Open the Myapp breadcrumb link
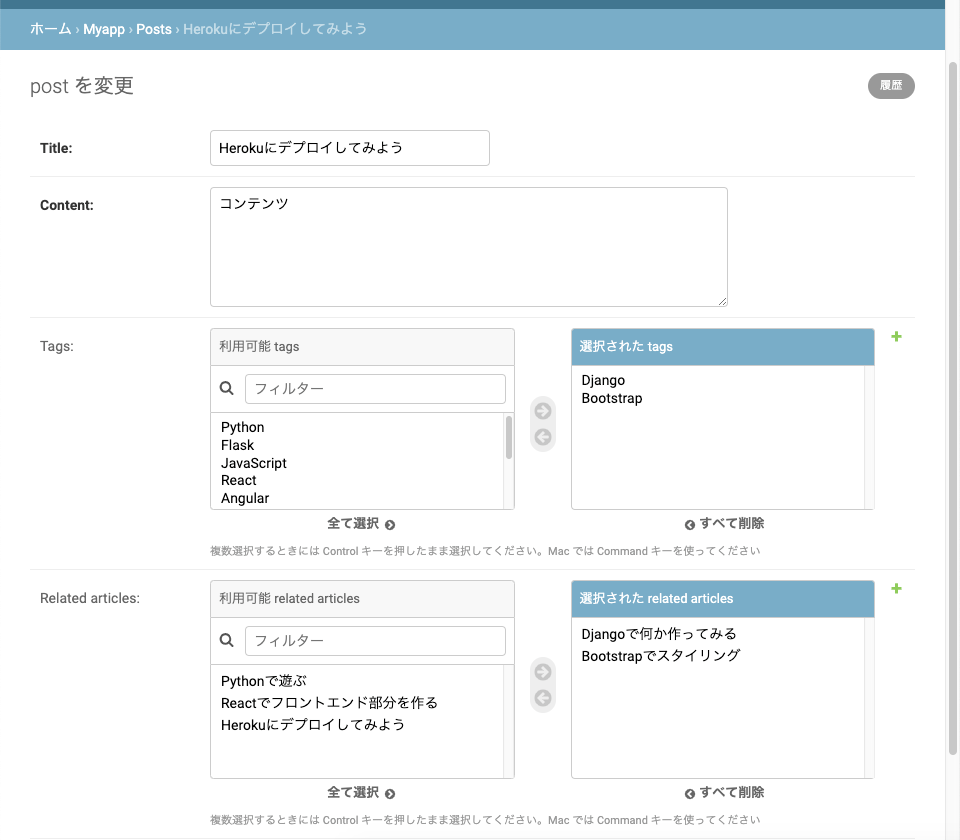 [x=104, y=29]
